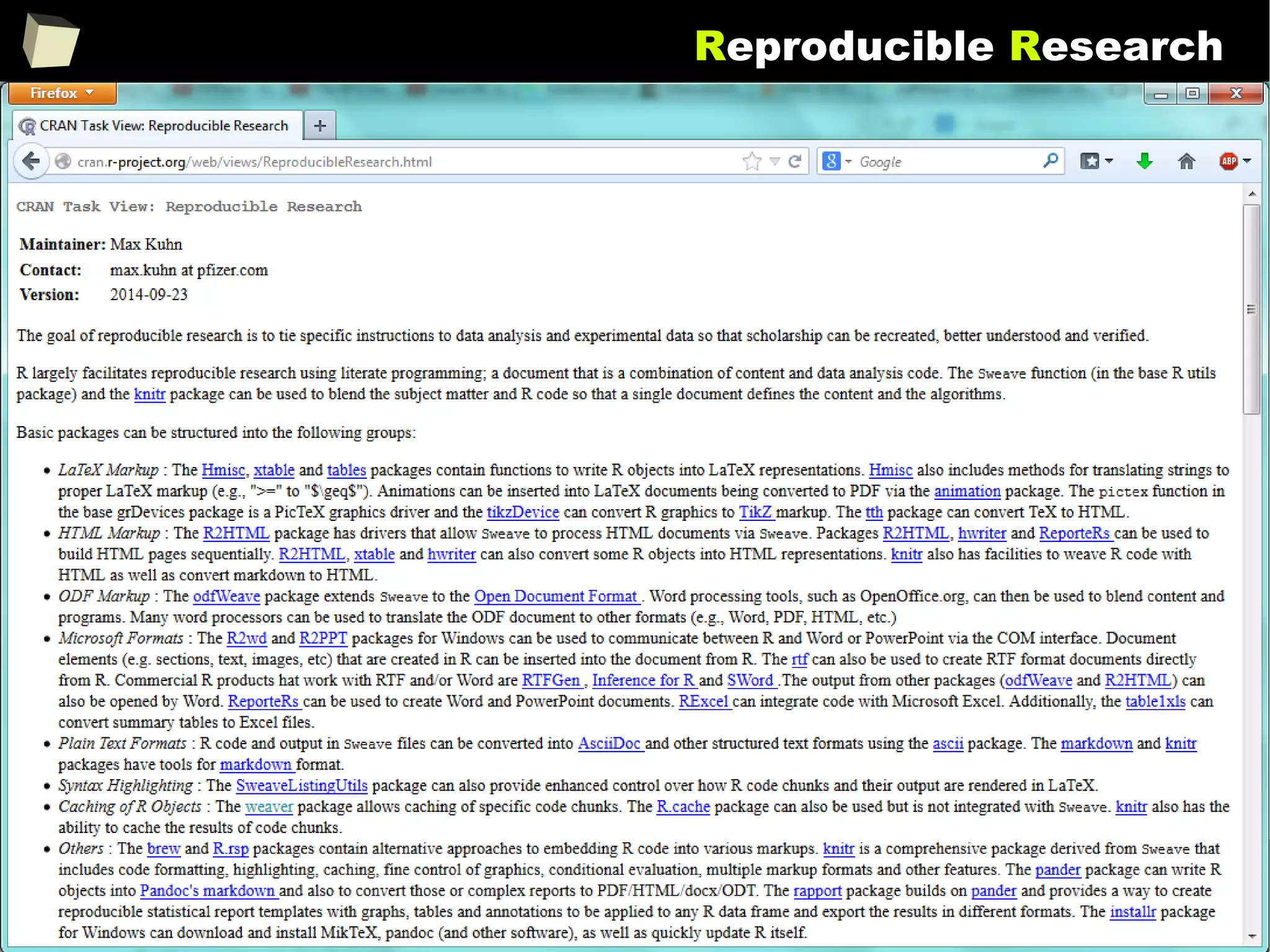Reload the page with the refresh icon
Image resolution: width=1270 pixels, height=952 pixels.
tap(795, 162)
